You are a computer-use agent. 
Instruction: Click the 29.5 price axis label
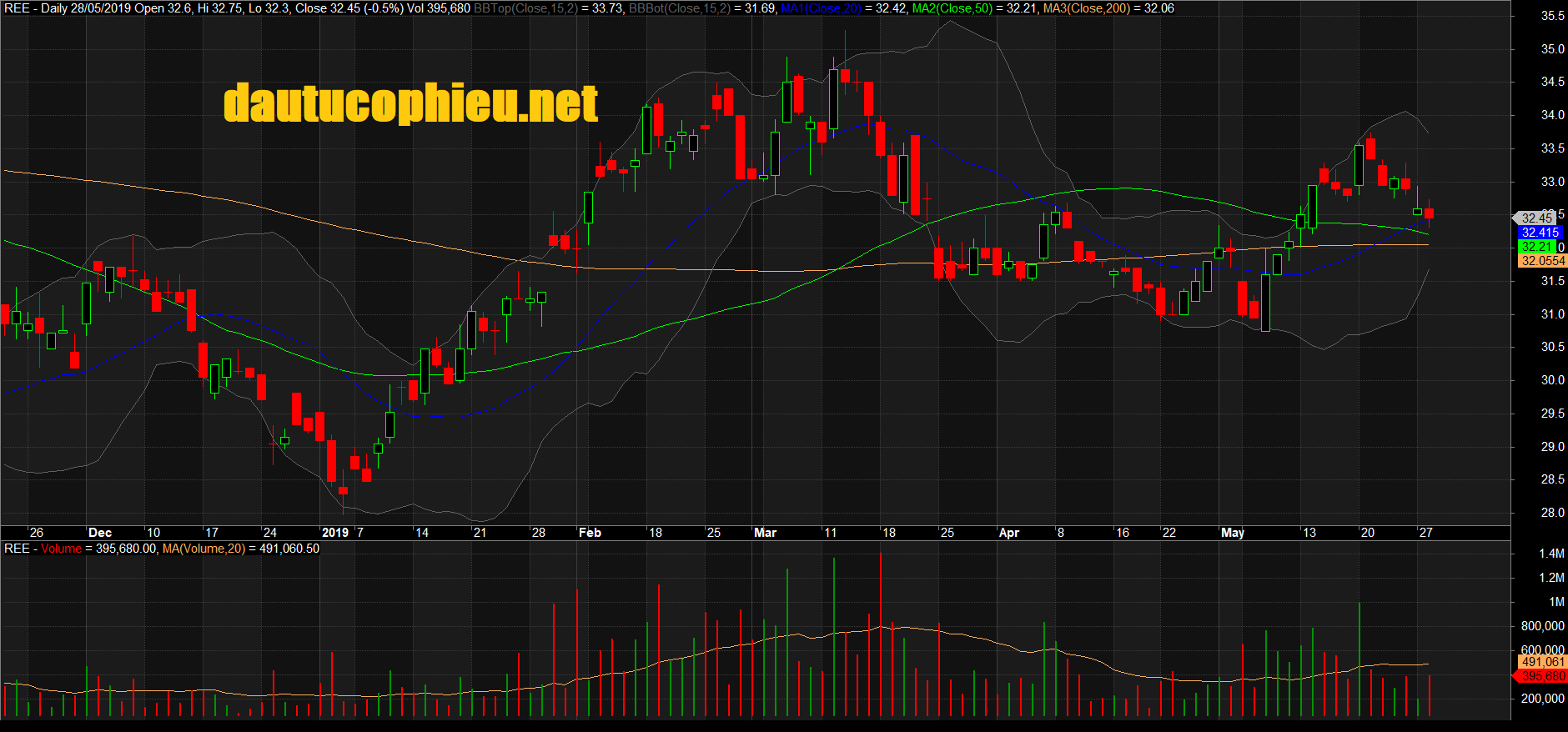point(1552,414)
